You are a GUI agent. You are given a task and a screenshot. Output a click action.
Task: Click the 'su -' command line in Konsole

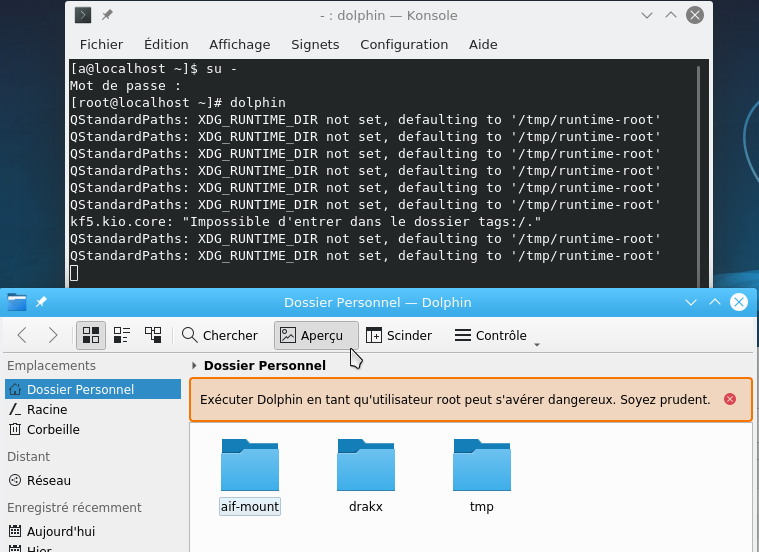click(153, 69)
